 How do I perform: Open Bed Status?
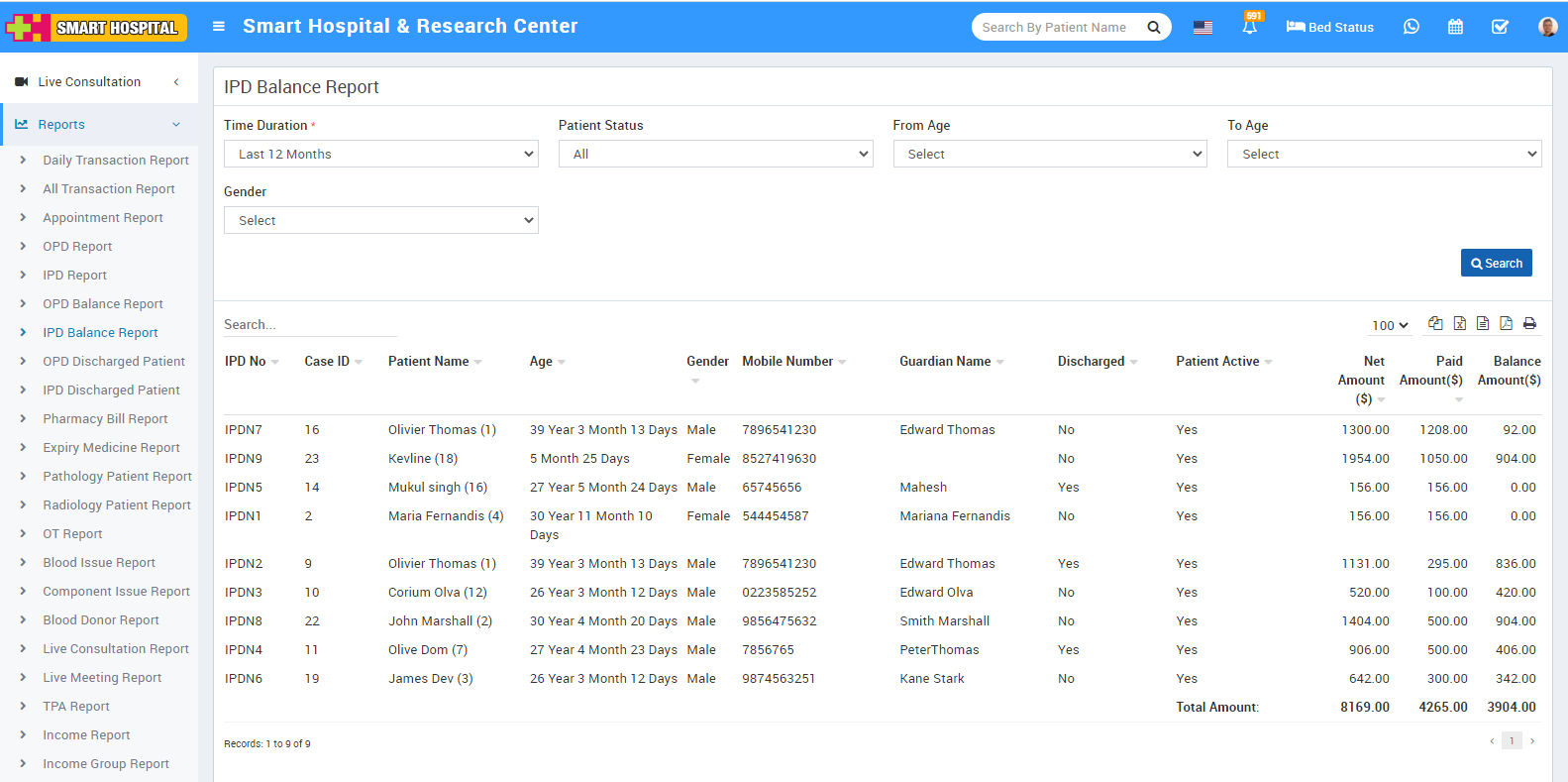1329,27
